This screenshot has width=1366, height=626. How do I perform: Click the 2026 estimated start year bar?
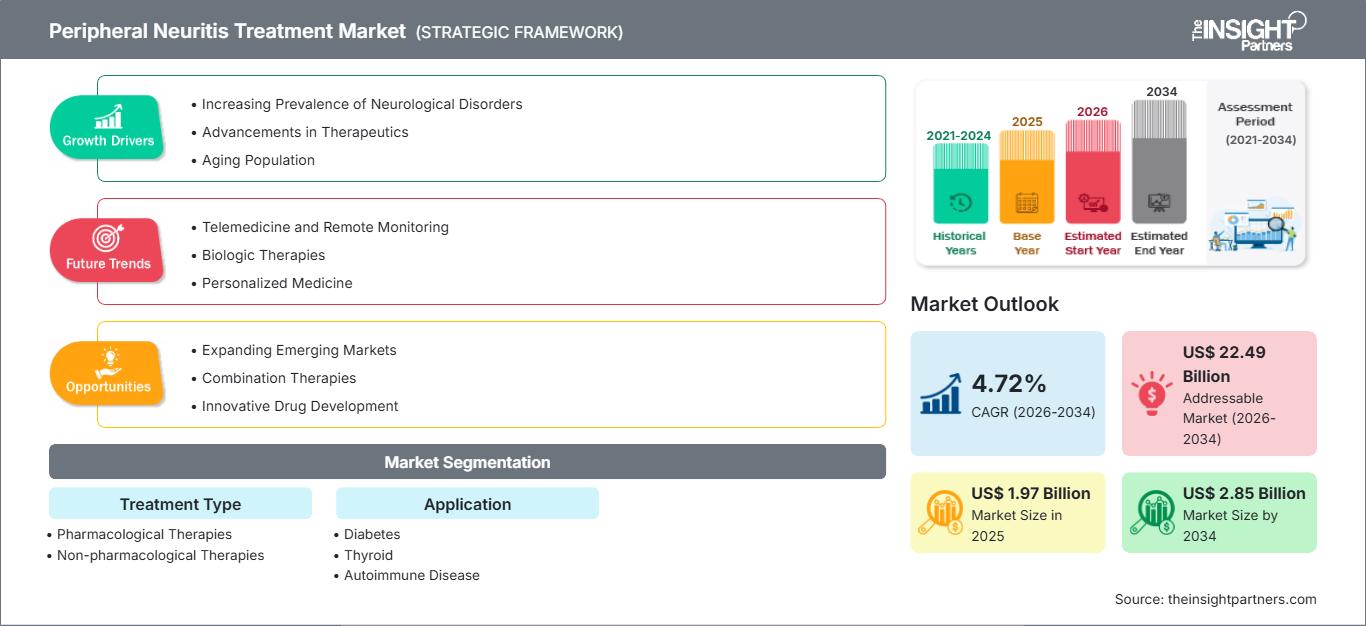click(1092, 172)
